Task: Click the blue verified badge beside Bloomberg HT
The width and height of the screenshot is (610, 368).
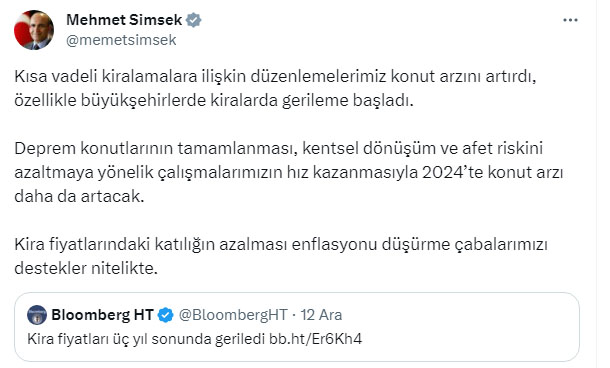Action: [166, 315]
